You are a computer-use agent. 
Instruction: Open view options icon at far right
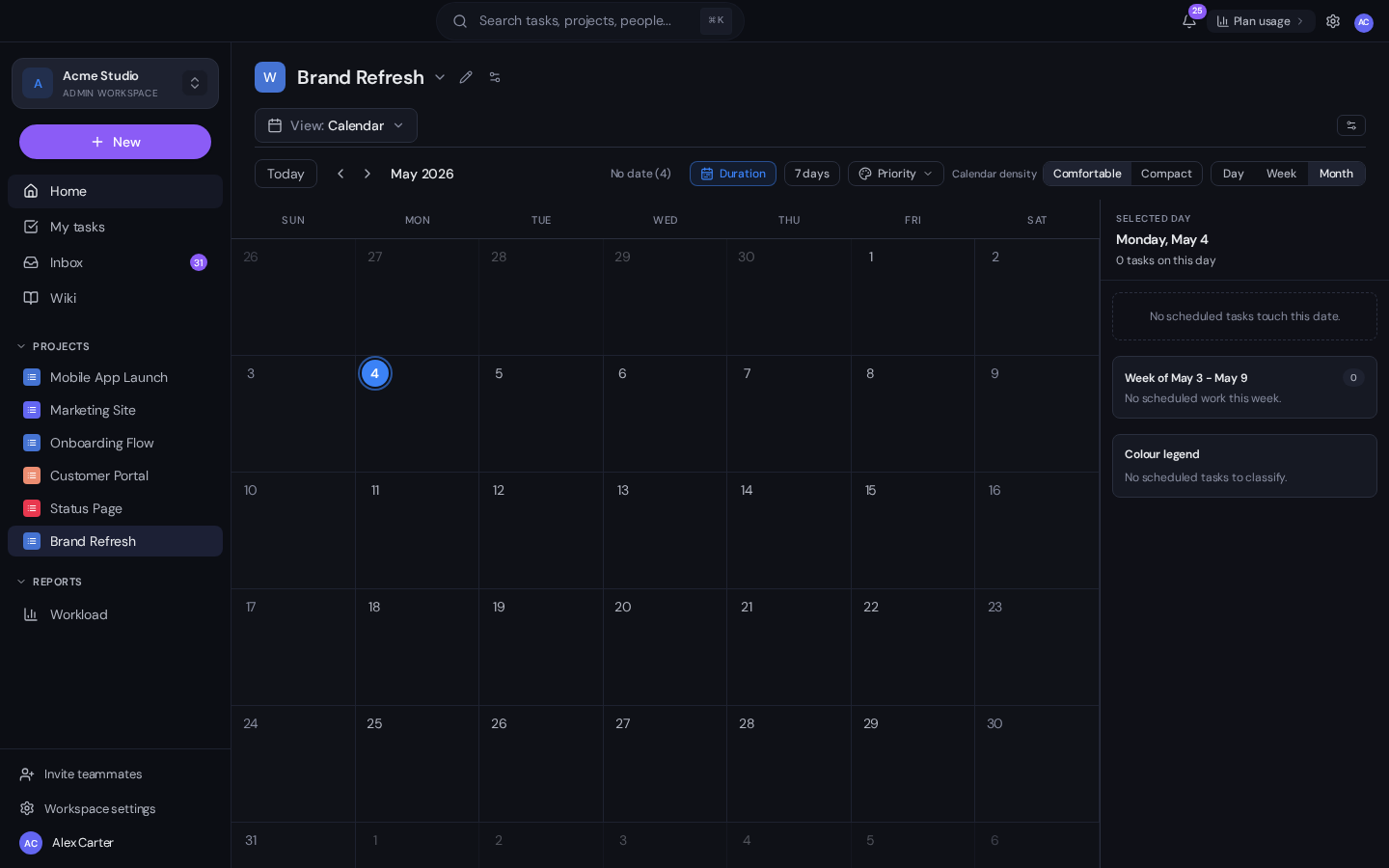pos(1351,125)
